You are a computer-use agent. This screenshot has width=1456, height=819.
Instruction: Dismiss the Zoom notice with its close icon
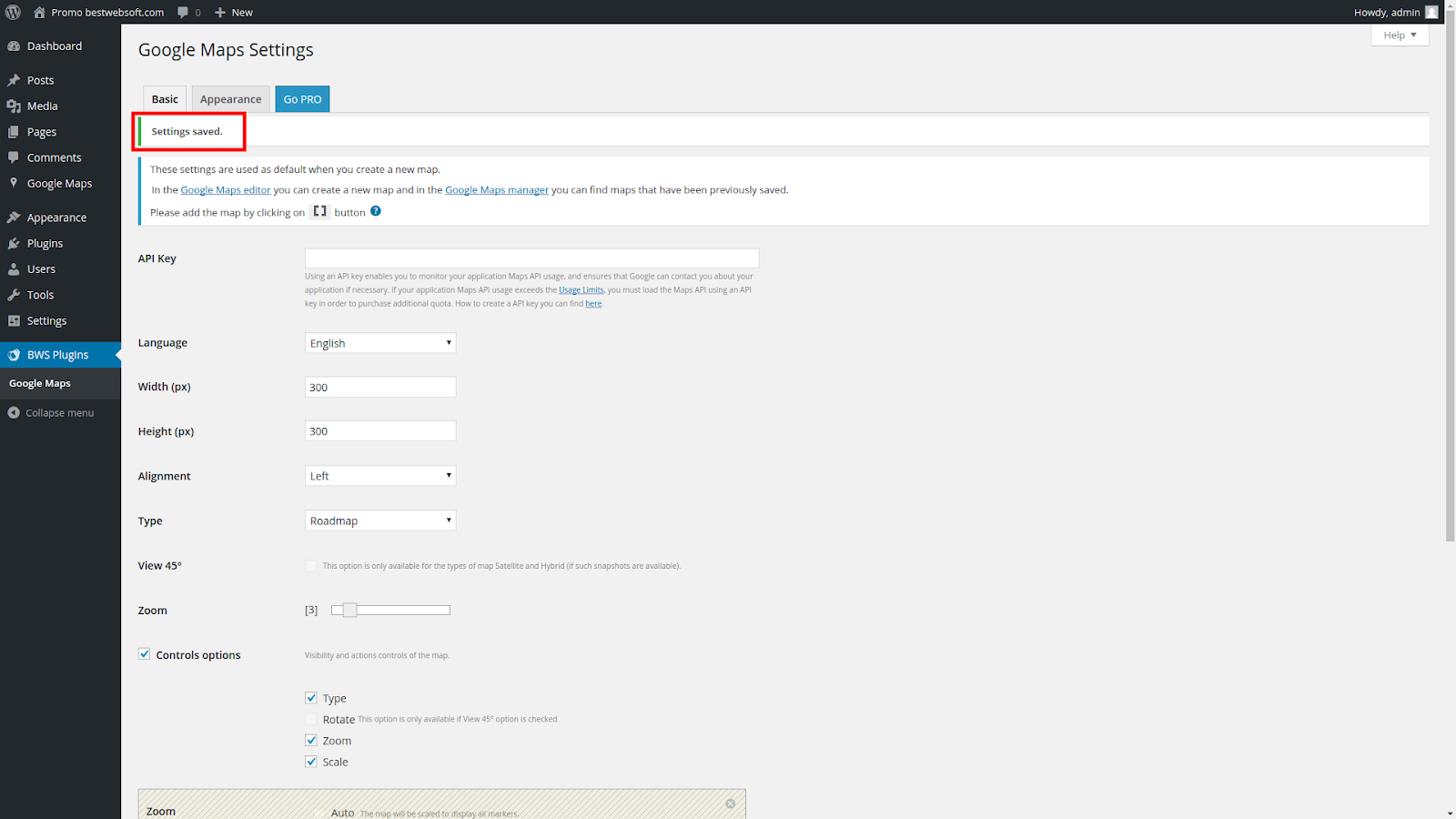coord(730,804)
